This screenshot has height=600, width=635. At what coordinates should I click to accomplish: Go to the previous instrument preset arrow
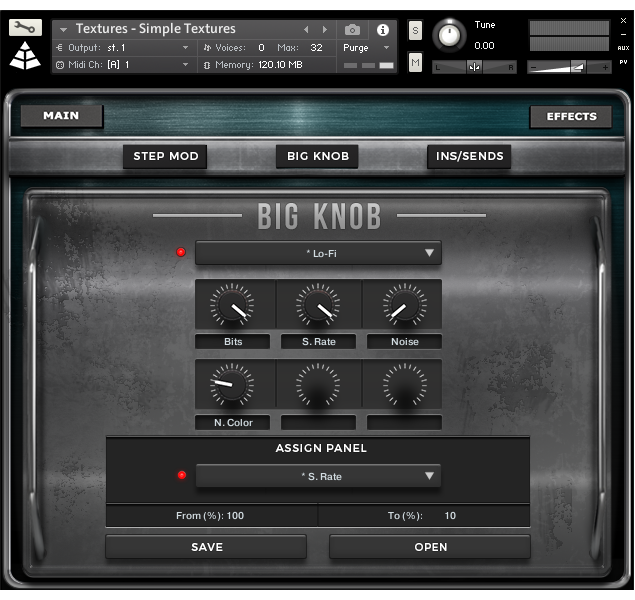pyautogui.click(x=307, y=30)
